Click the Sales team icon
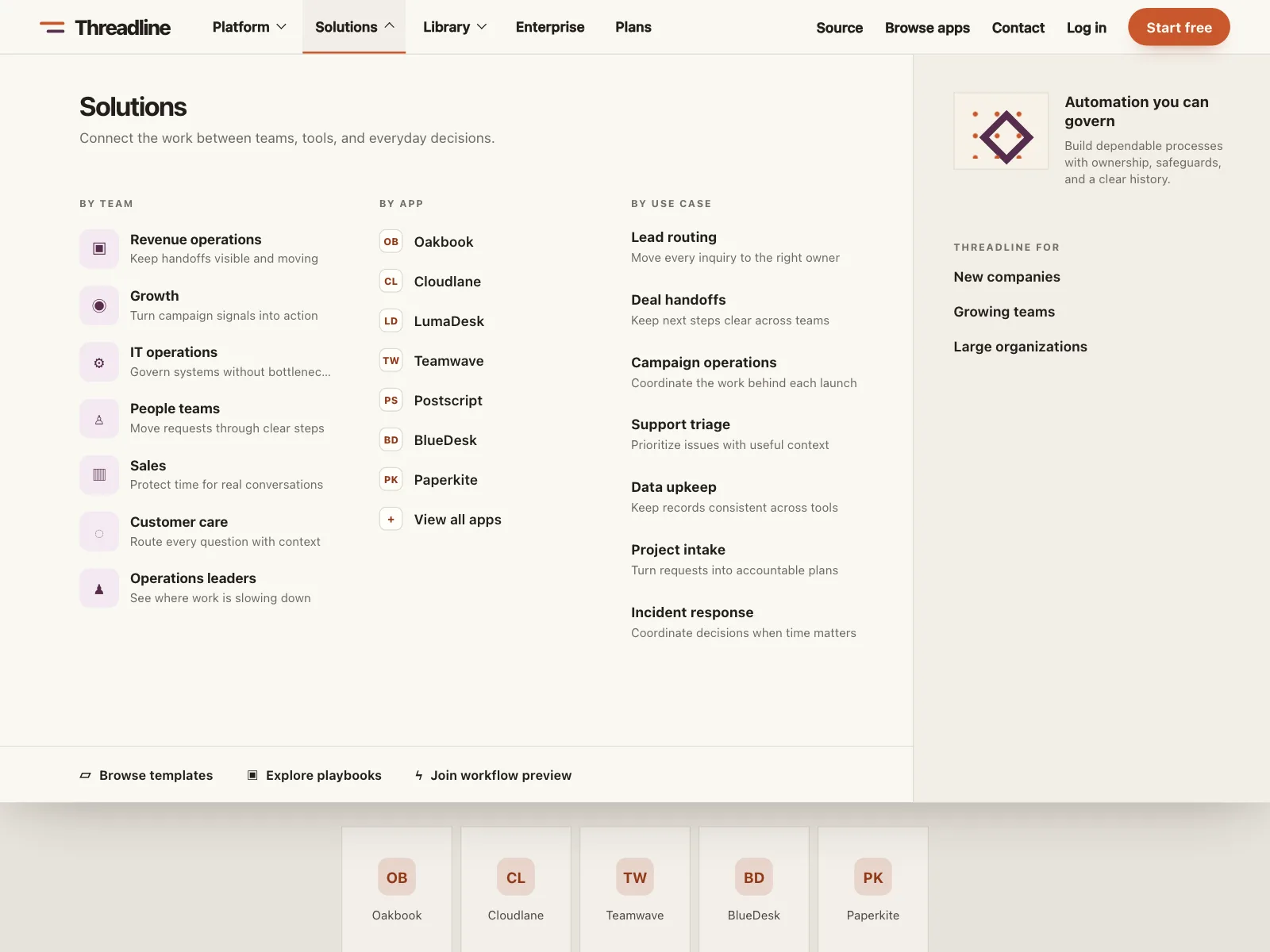This screenshot has width=1270, height=952. pyautogui.click(x=99, y=474)
